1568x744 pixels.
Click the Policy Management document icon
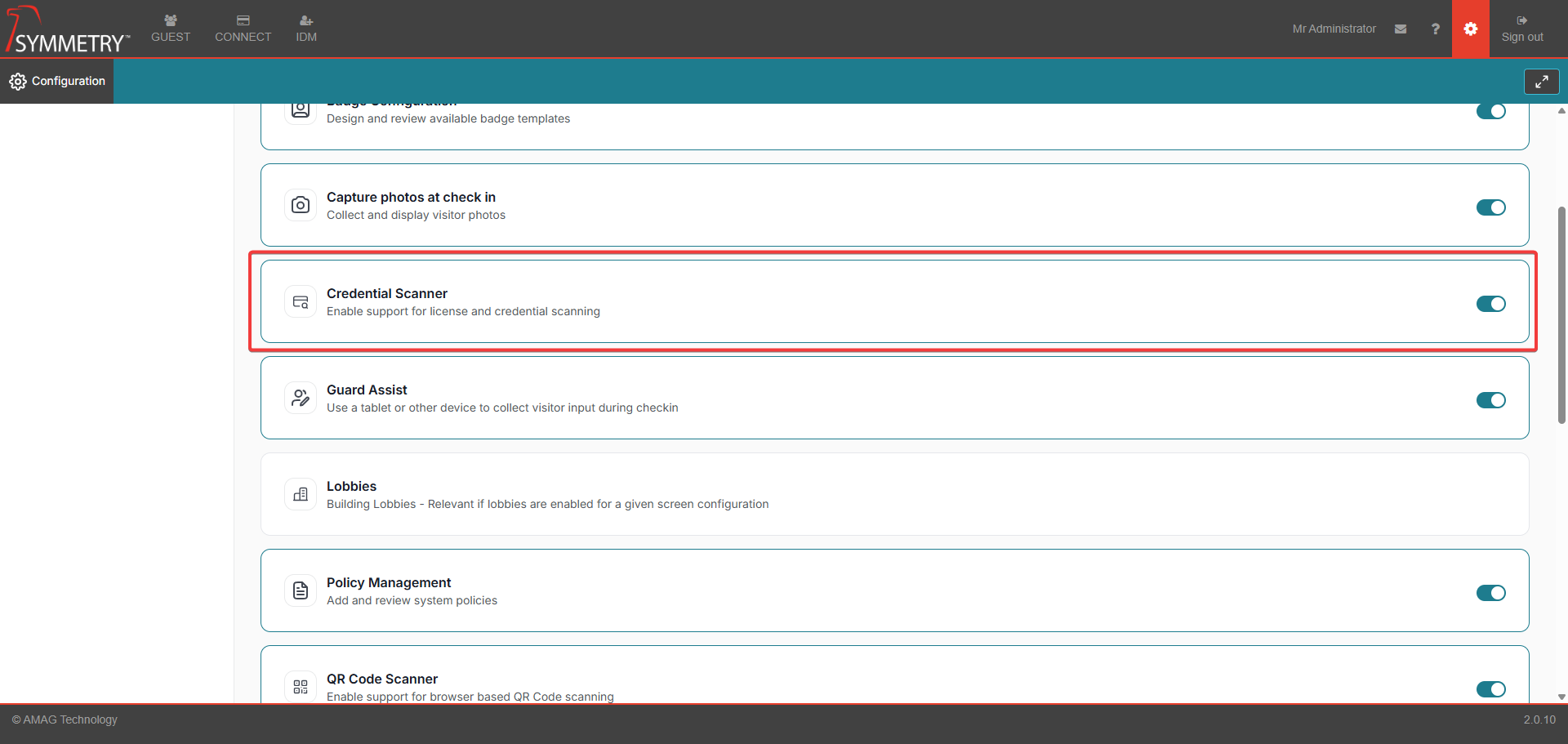pyautogui.click(x=301, y=590)
